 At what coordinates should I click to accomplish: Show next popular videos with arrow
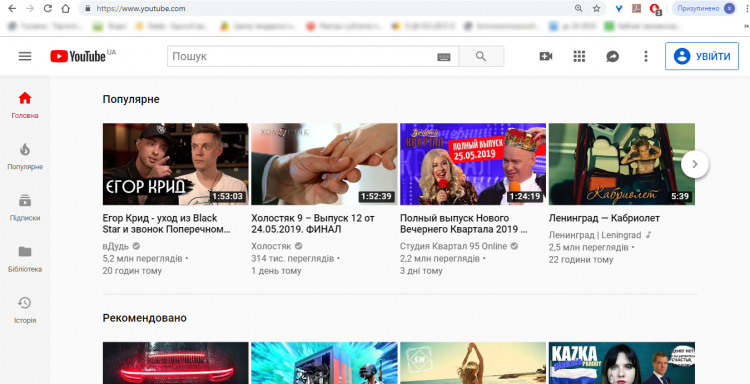(695, 164)
